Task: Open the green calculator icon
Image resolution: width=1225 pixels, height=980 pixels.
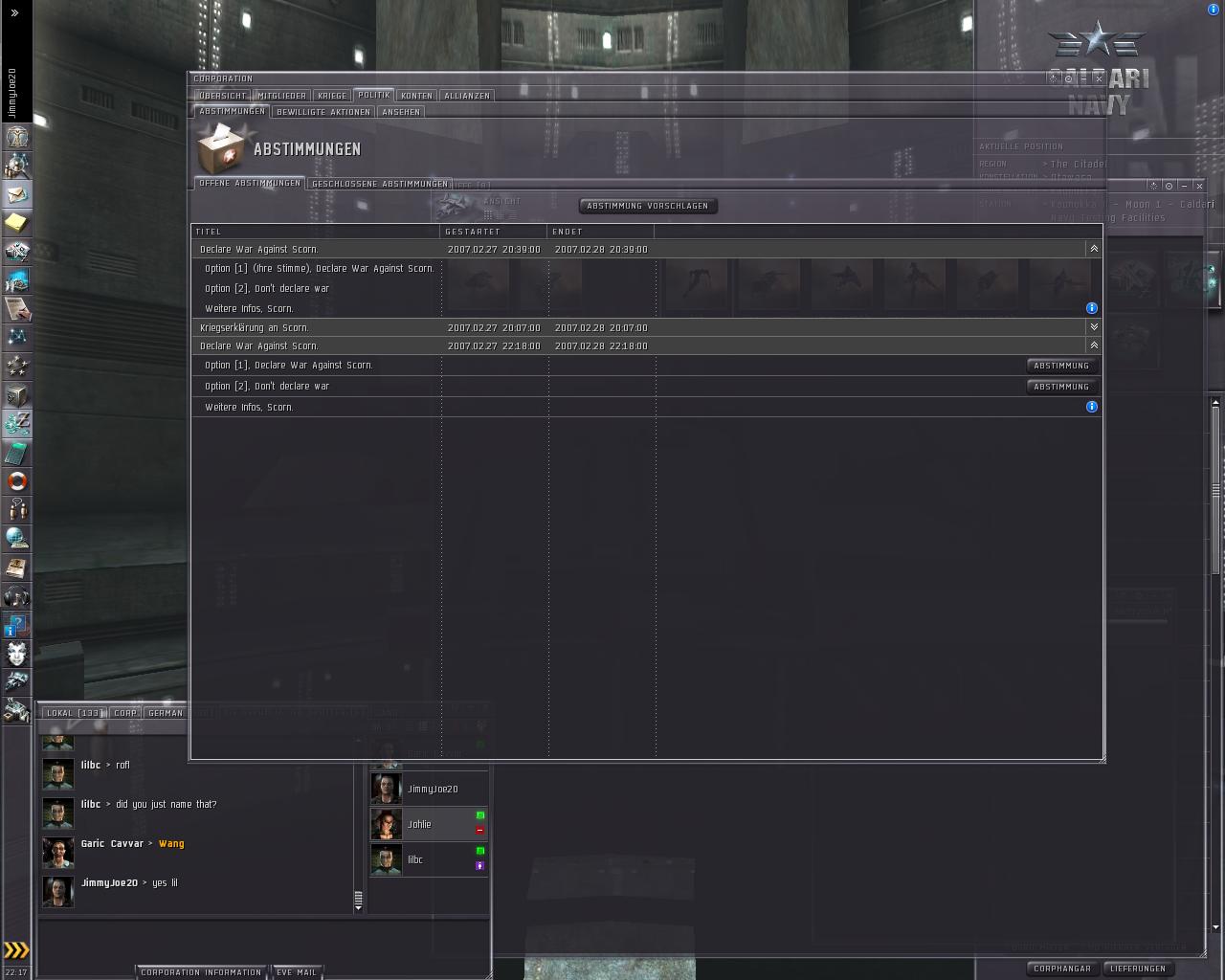Action: [x=17, y=453]
